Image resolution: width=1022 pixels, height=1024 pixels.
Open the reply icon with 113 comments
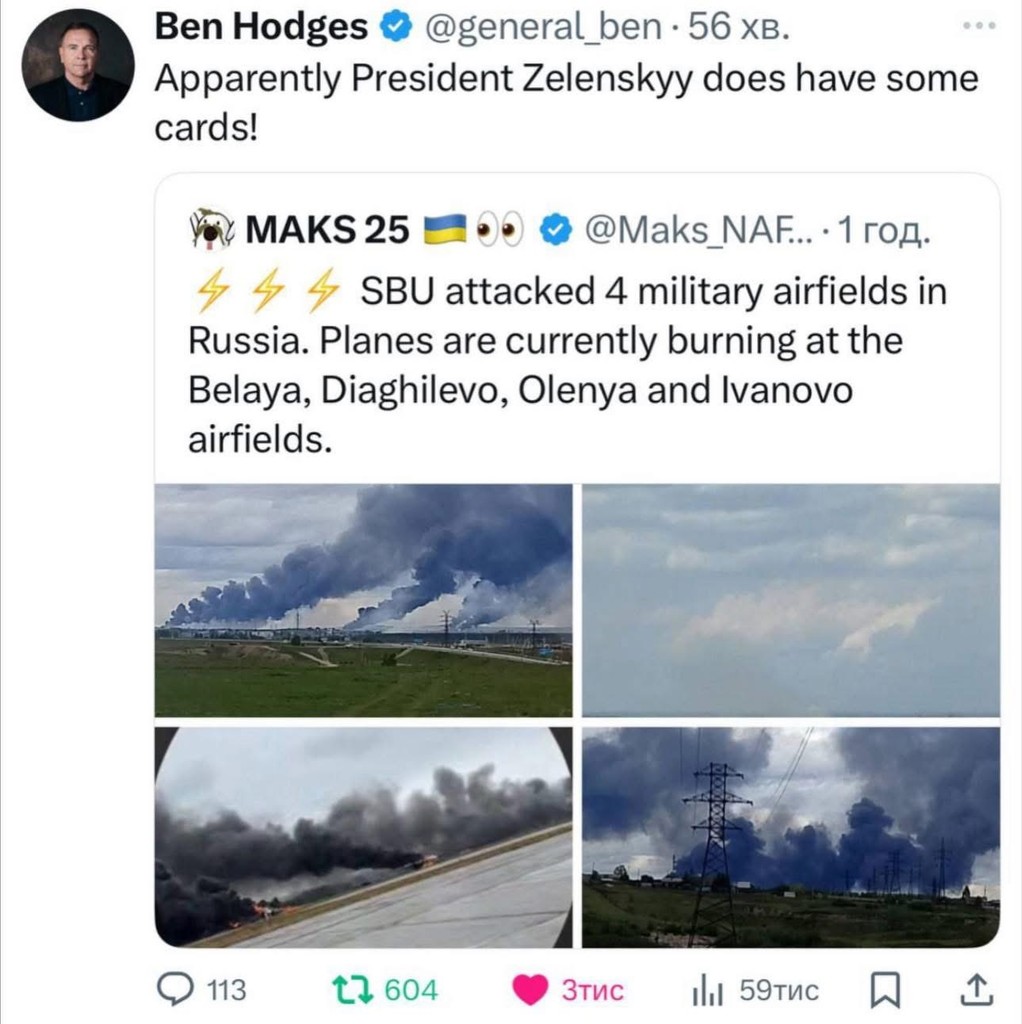178,990
